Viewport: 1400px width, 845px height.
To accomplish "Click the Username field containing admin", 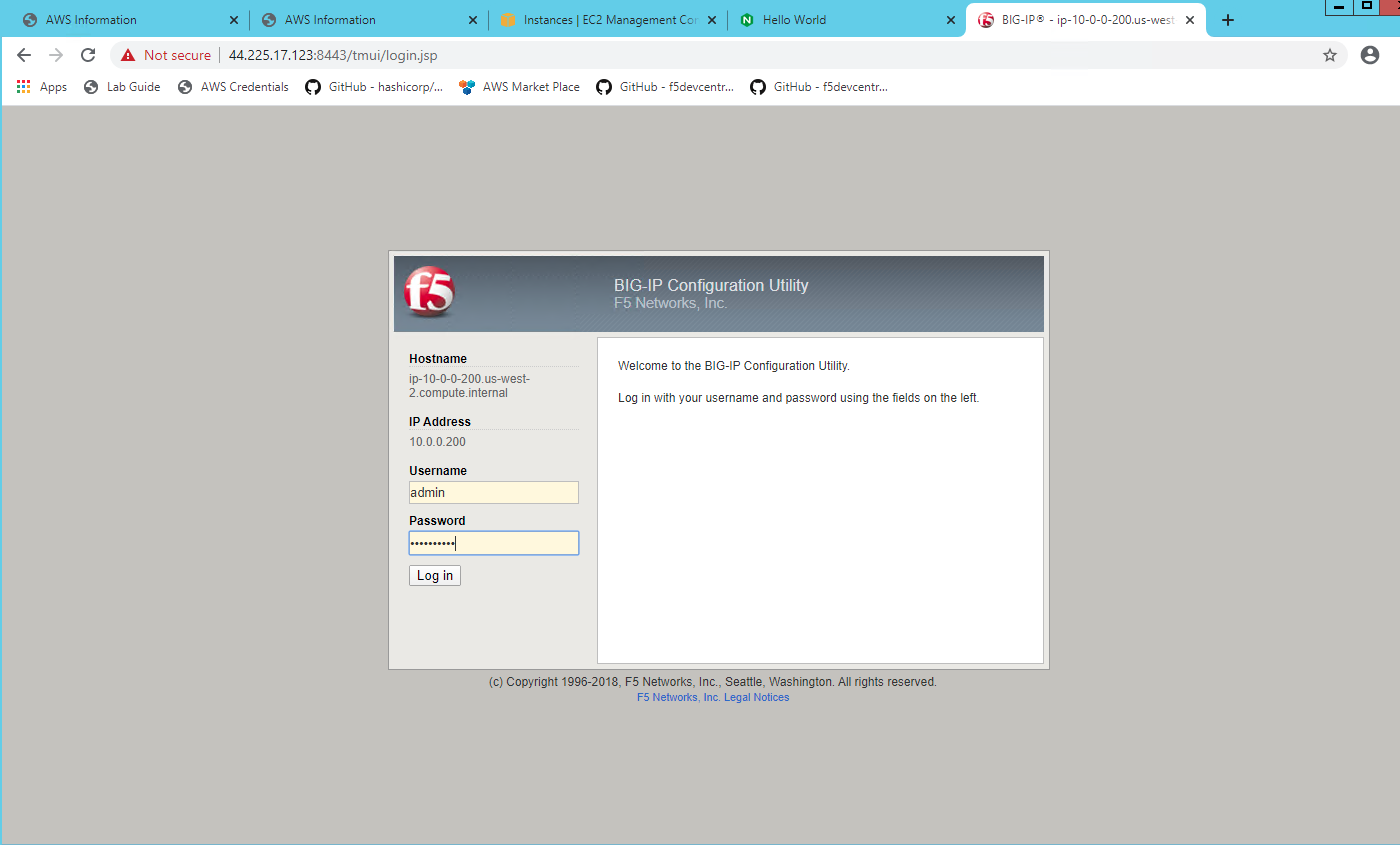I will [494, 492].
